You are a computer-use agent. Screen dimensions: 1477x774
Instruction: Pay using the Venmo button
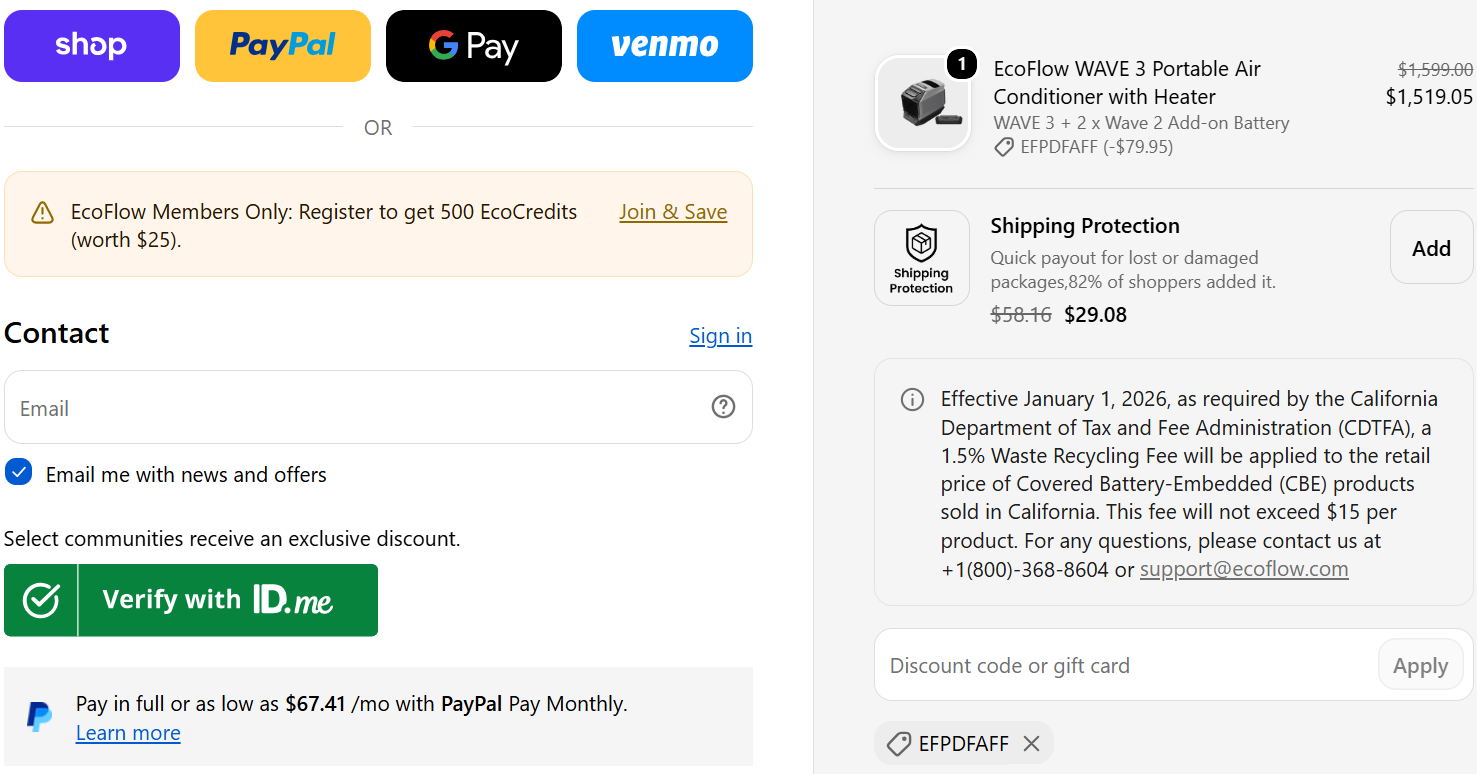[665, 46]
